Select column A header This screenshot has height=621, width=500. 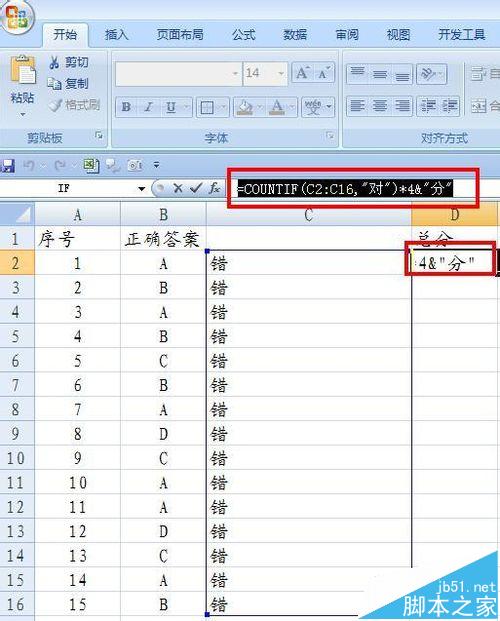tap(77, 214)
